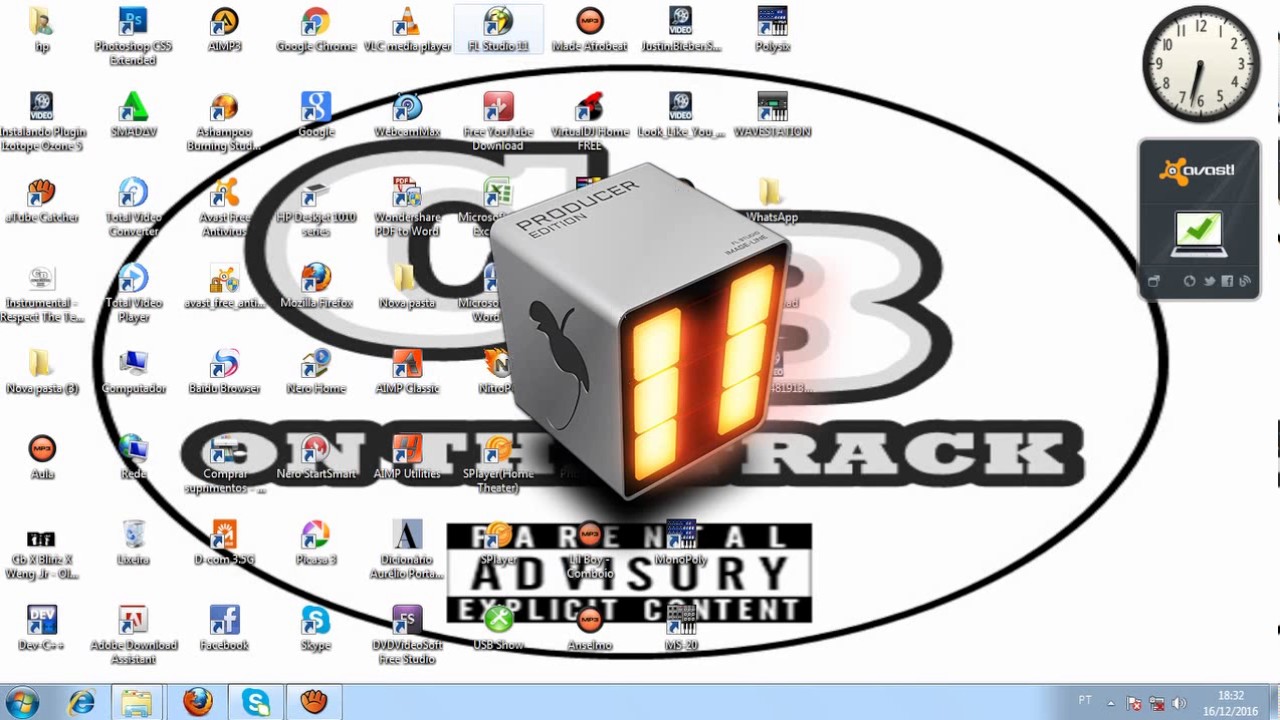Screen dimensions: 1280x720
Task: Launch WebcamMax from the desktop
Action: point(407,114)
